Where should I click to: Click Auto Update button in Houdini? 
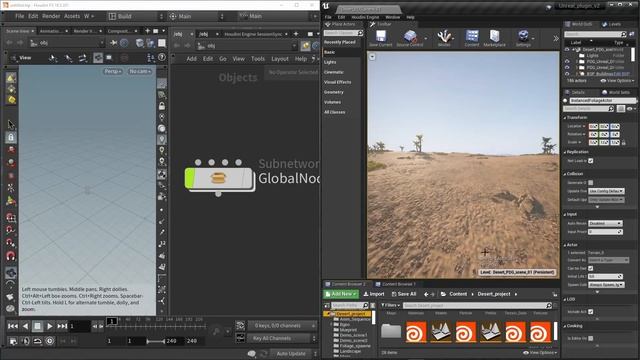pos(291,353)
